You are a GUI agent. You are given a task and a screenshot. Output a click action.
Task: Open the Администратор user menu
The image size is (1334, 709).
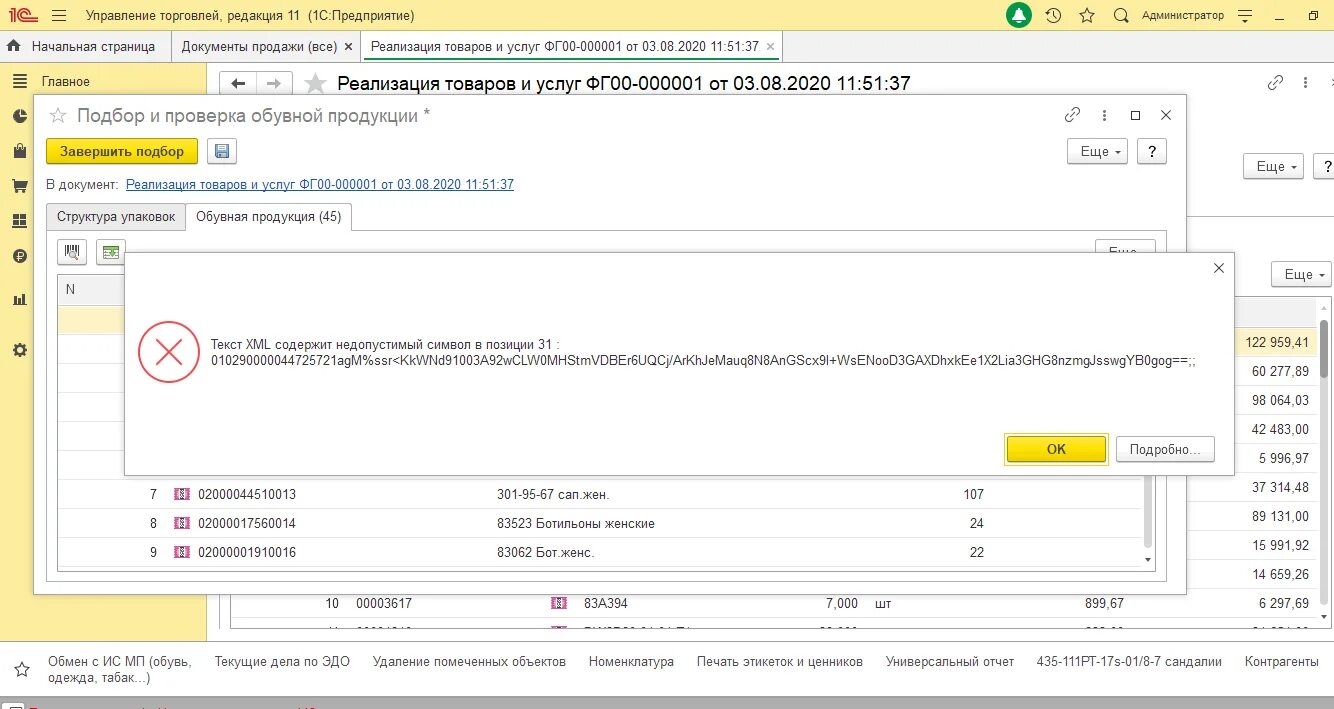(1183, 16)
